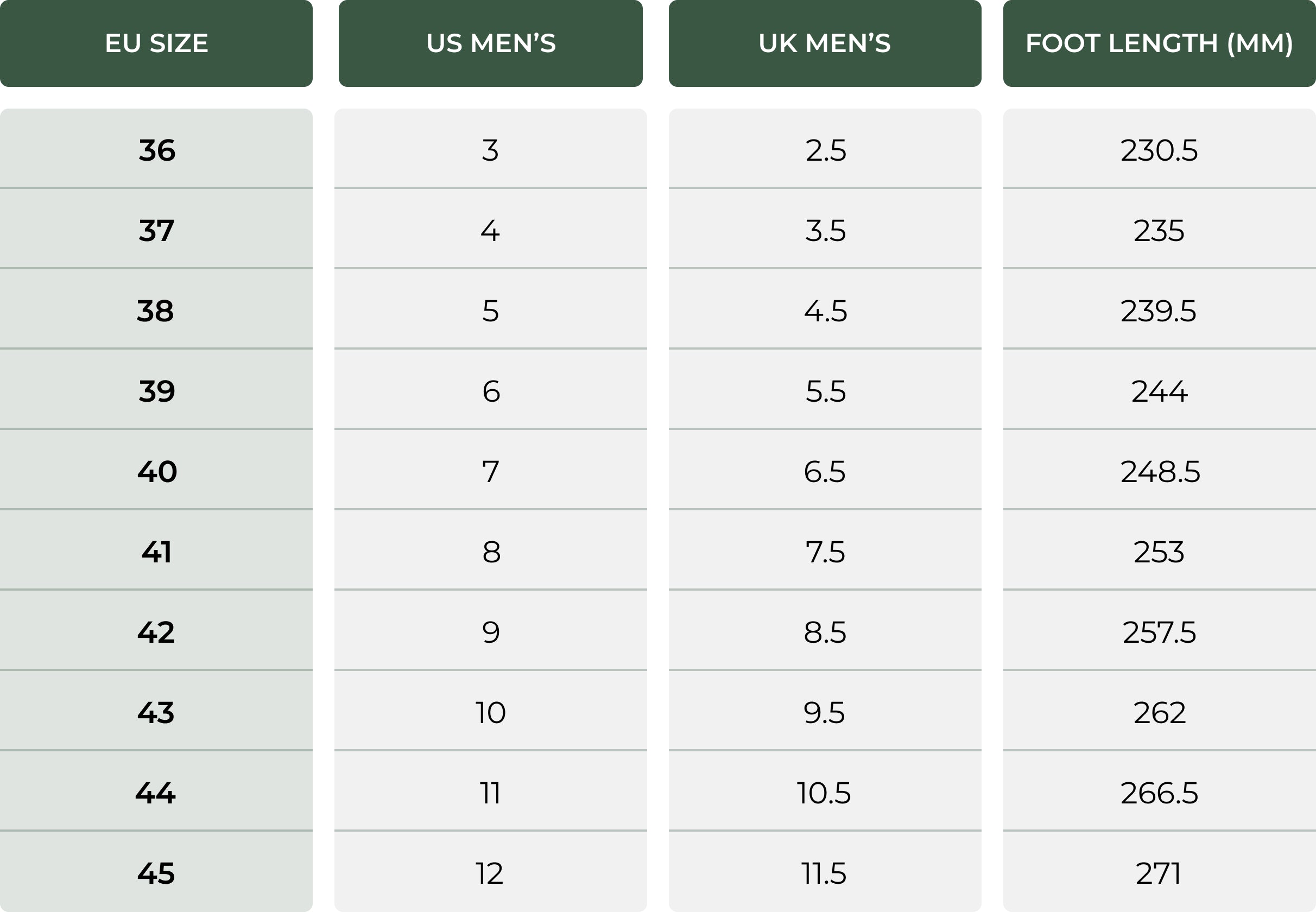This screenshot has height=912, width=1316.
Task: Click UK men's size 5.5 cell
Action: (x=825, y=389)
